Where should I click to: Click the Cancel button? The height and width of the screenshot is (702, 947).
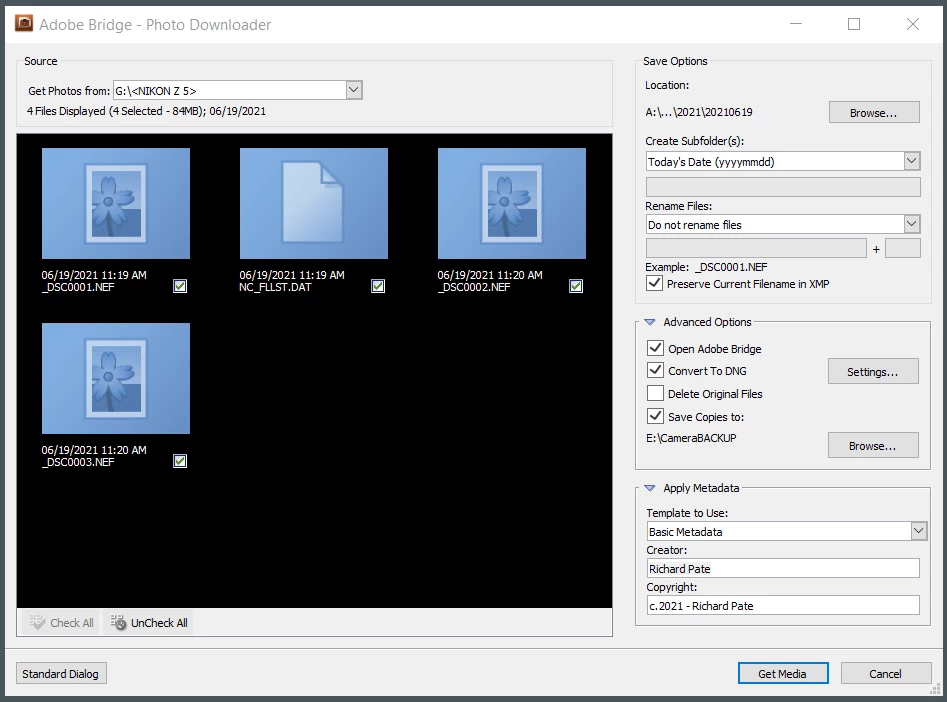(x=885, y=674)
